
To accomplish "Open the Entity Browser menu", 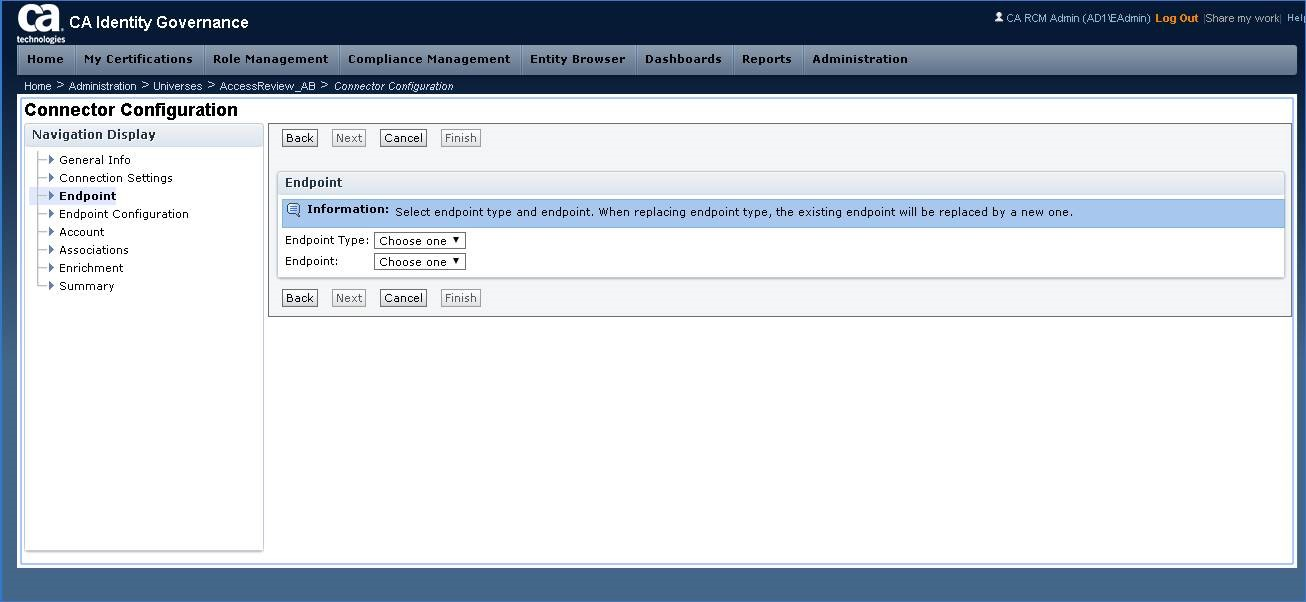I will pos(578,59).
